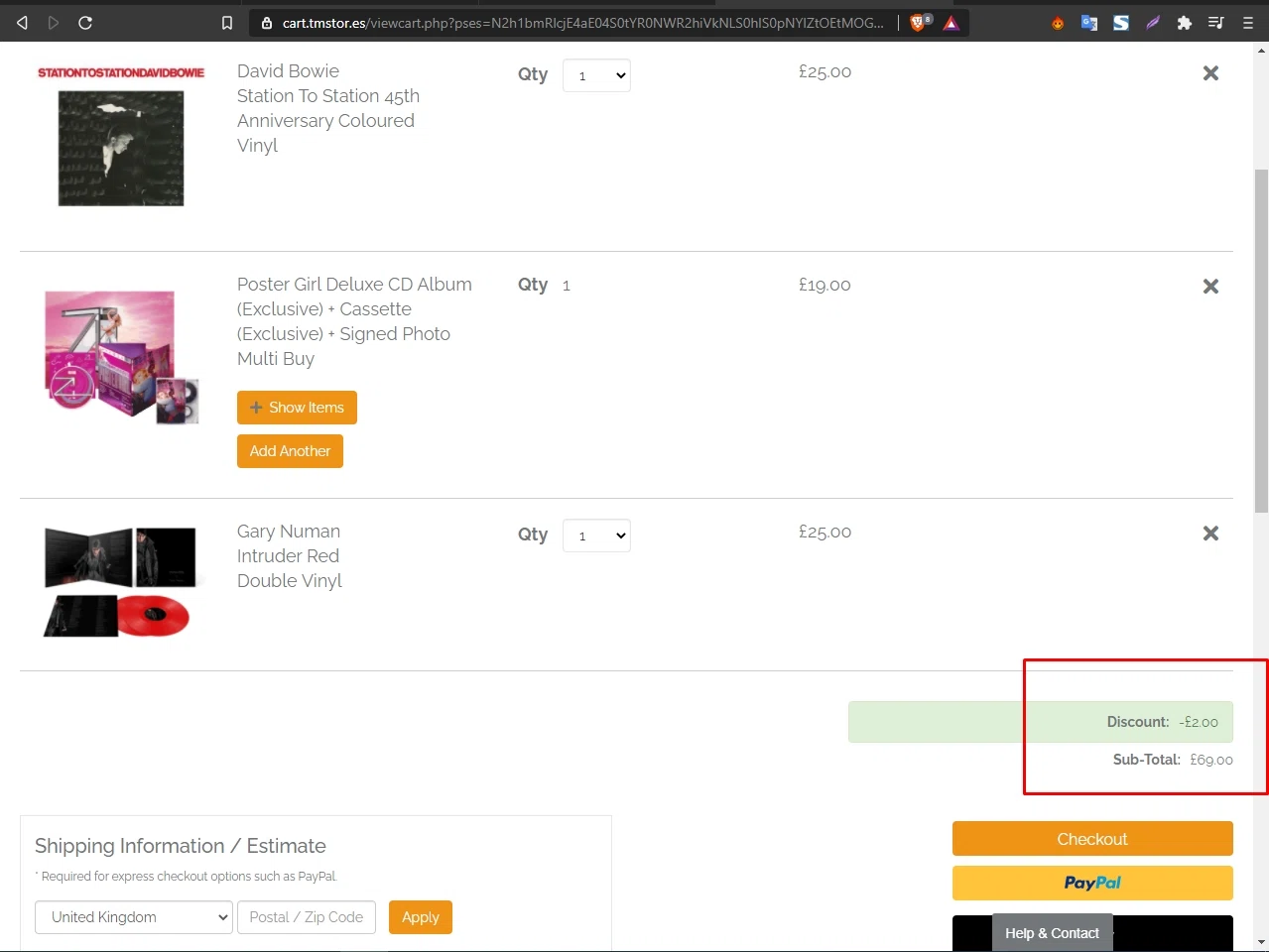Open the Extensions puzzle piece menu
This screenshot has width=1269, height=952.
coord(1184,23)
